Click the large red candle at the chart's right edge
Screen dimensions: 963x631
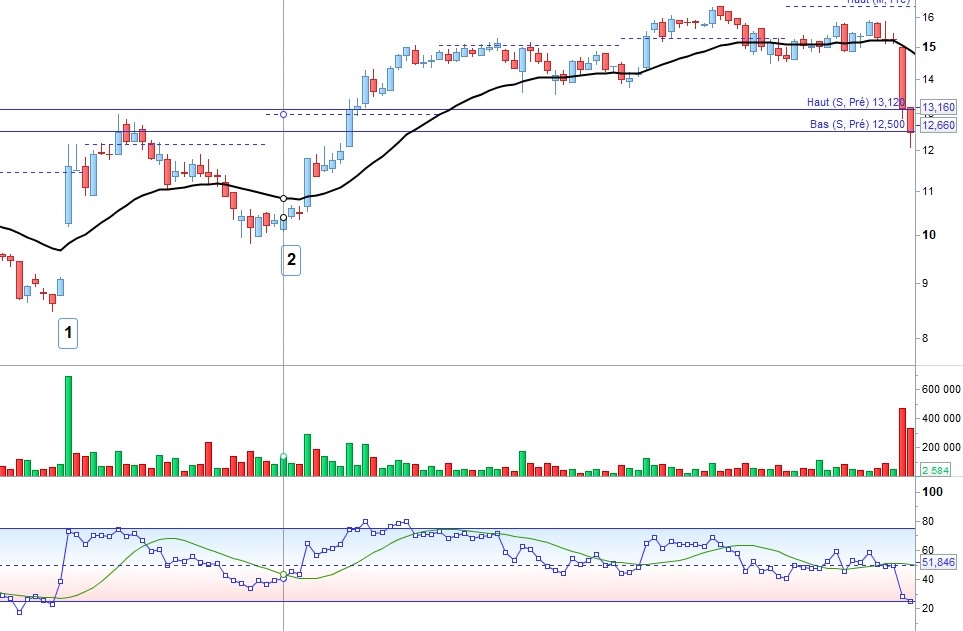pyautogui.click(x=902, y=78)
